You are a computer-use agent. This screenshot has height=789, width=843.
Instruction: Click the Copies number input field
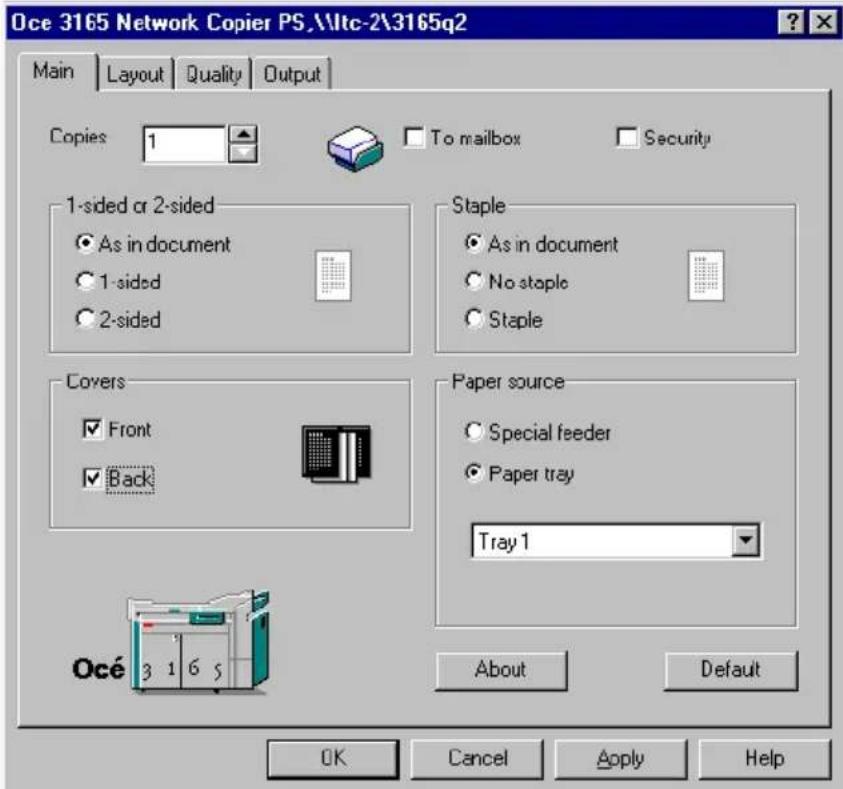(x=184, y=144)
